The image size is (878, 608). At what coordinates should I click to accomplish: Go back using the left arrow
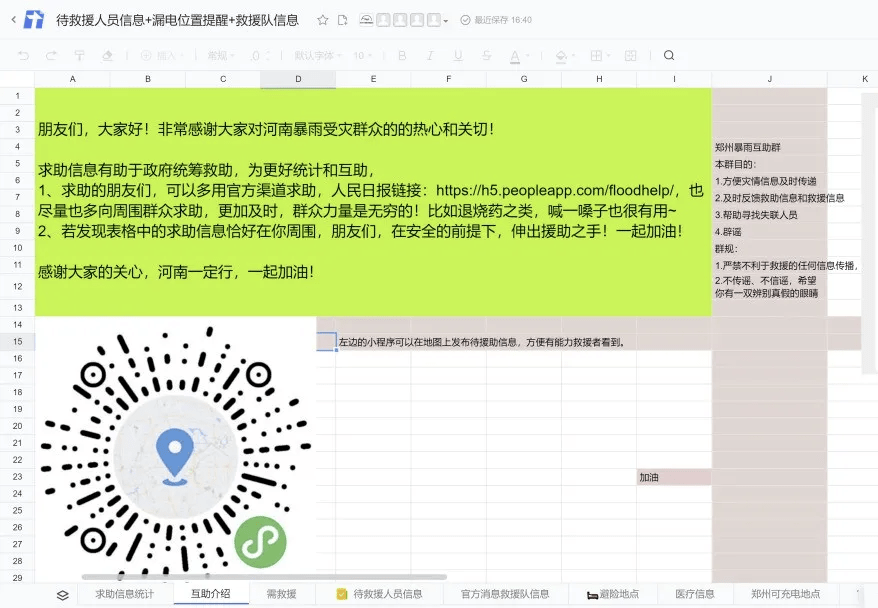[14, 20]
